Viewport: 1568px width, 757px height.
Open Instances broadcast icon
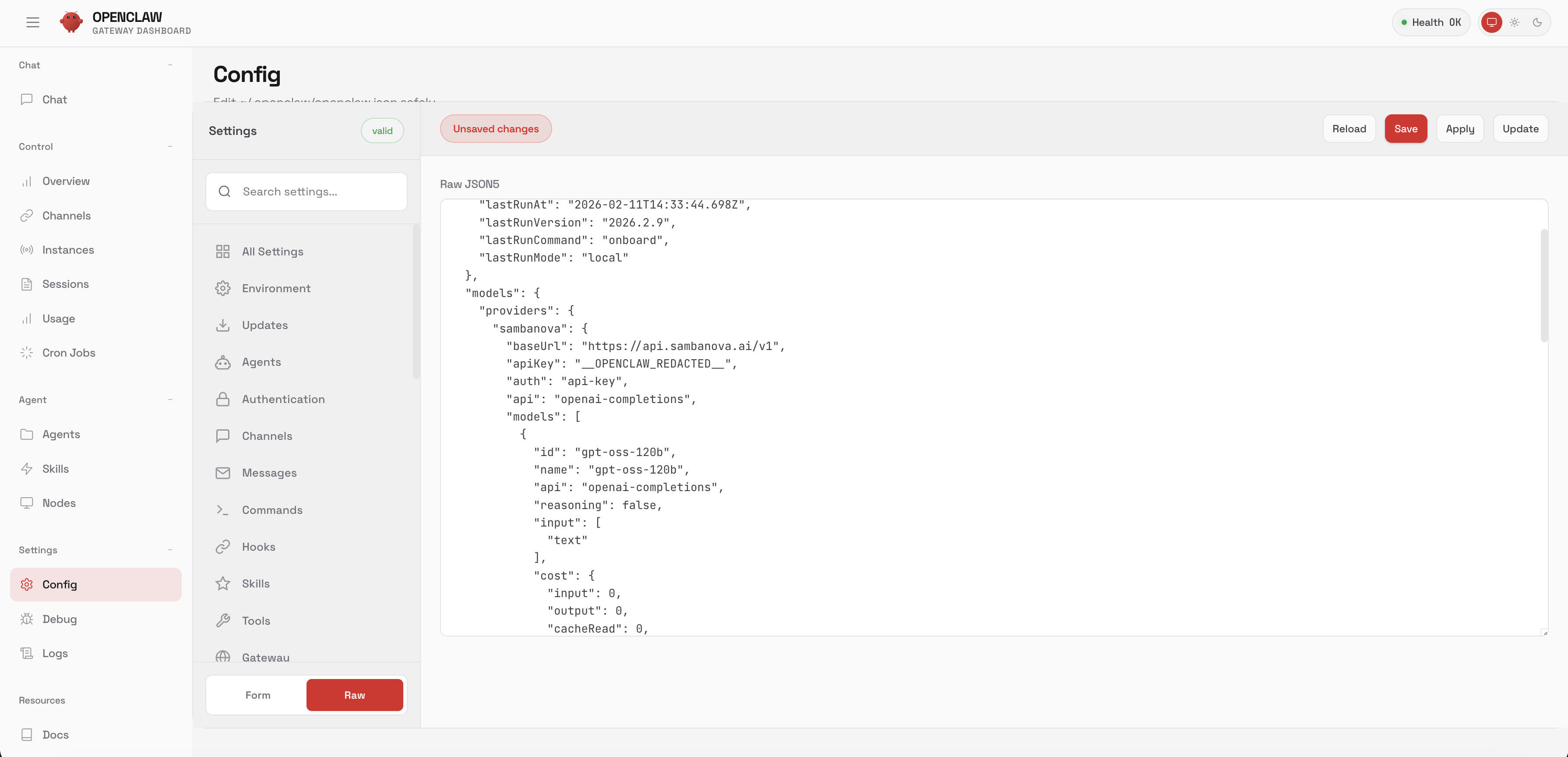(27, 250)
